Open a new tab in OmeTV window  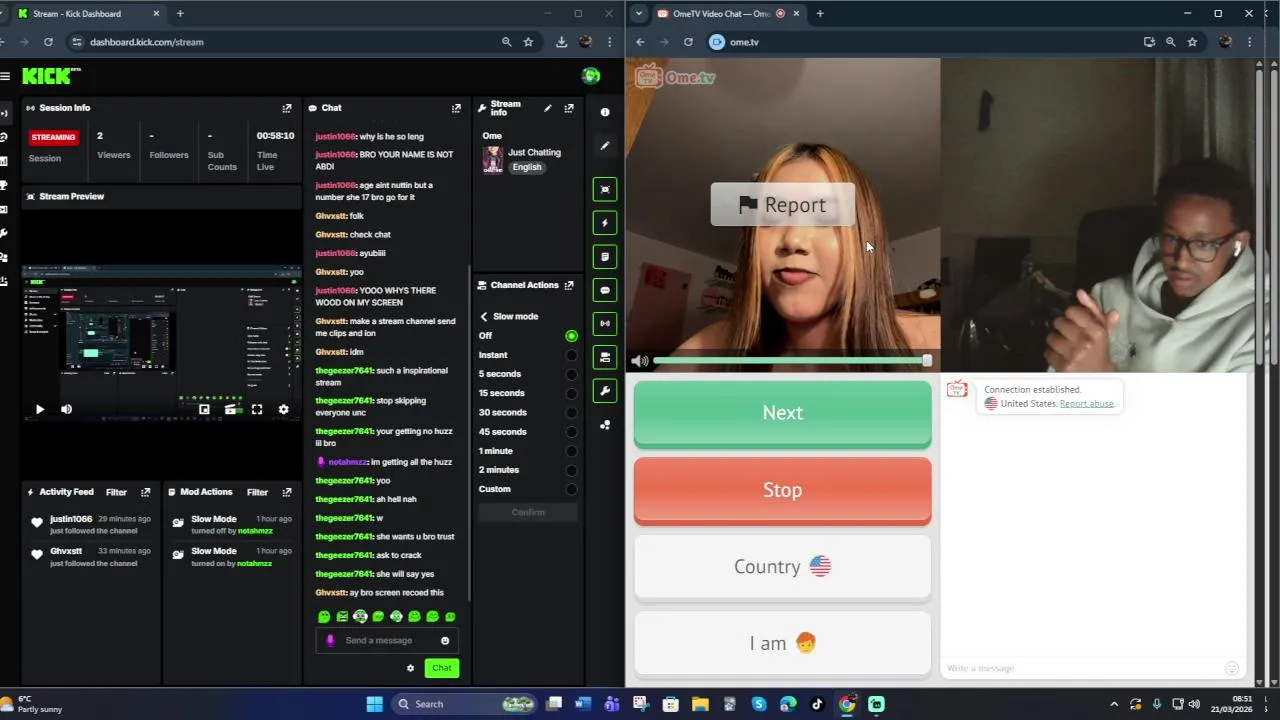point(820,14)
